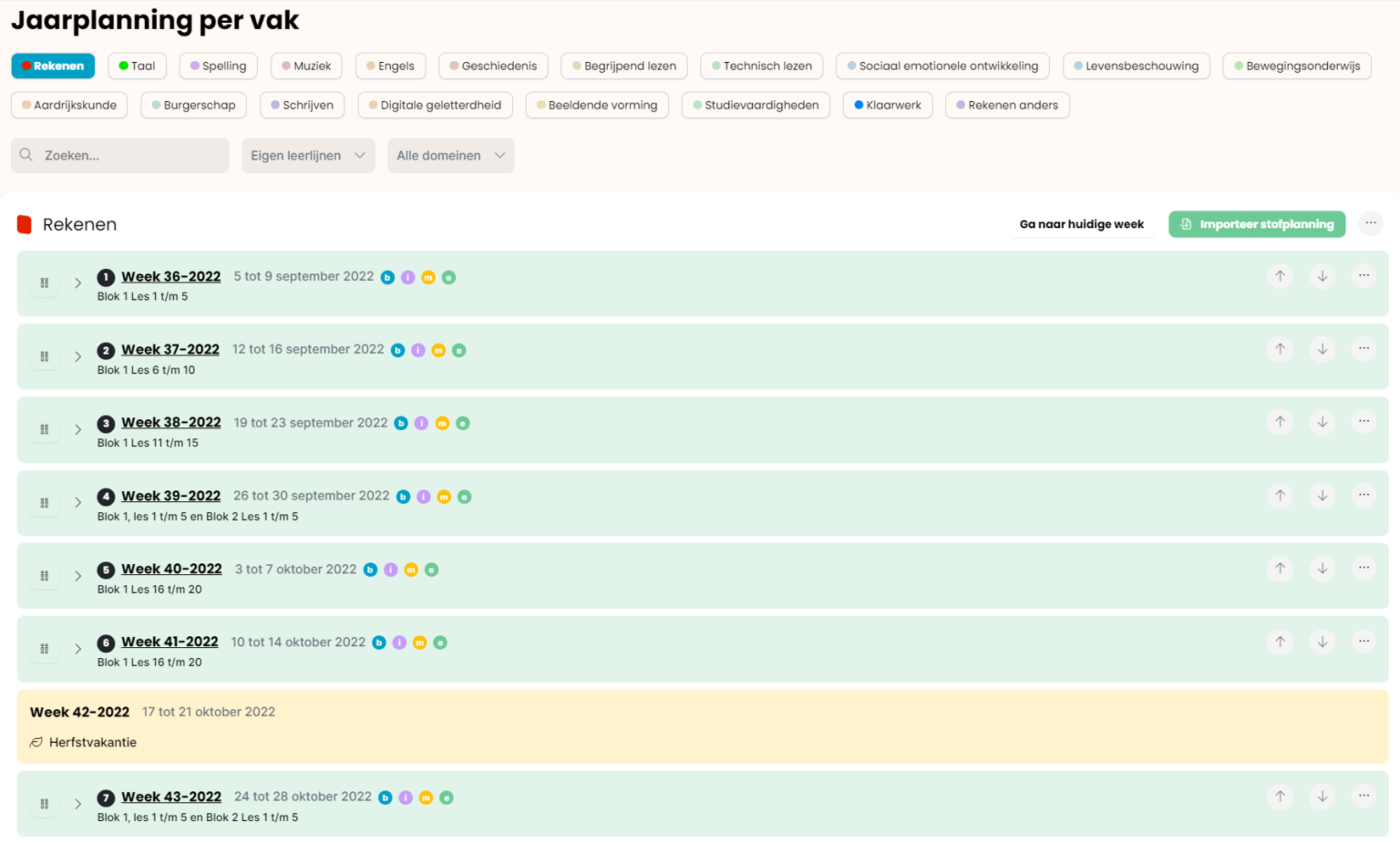Open the Rekenen section options menu
The width and height of the screenshot is (1400, 843).
tap(1370, 223)
